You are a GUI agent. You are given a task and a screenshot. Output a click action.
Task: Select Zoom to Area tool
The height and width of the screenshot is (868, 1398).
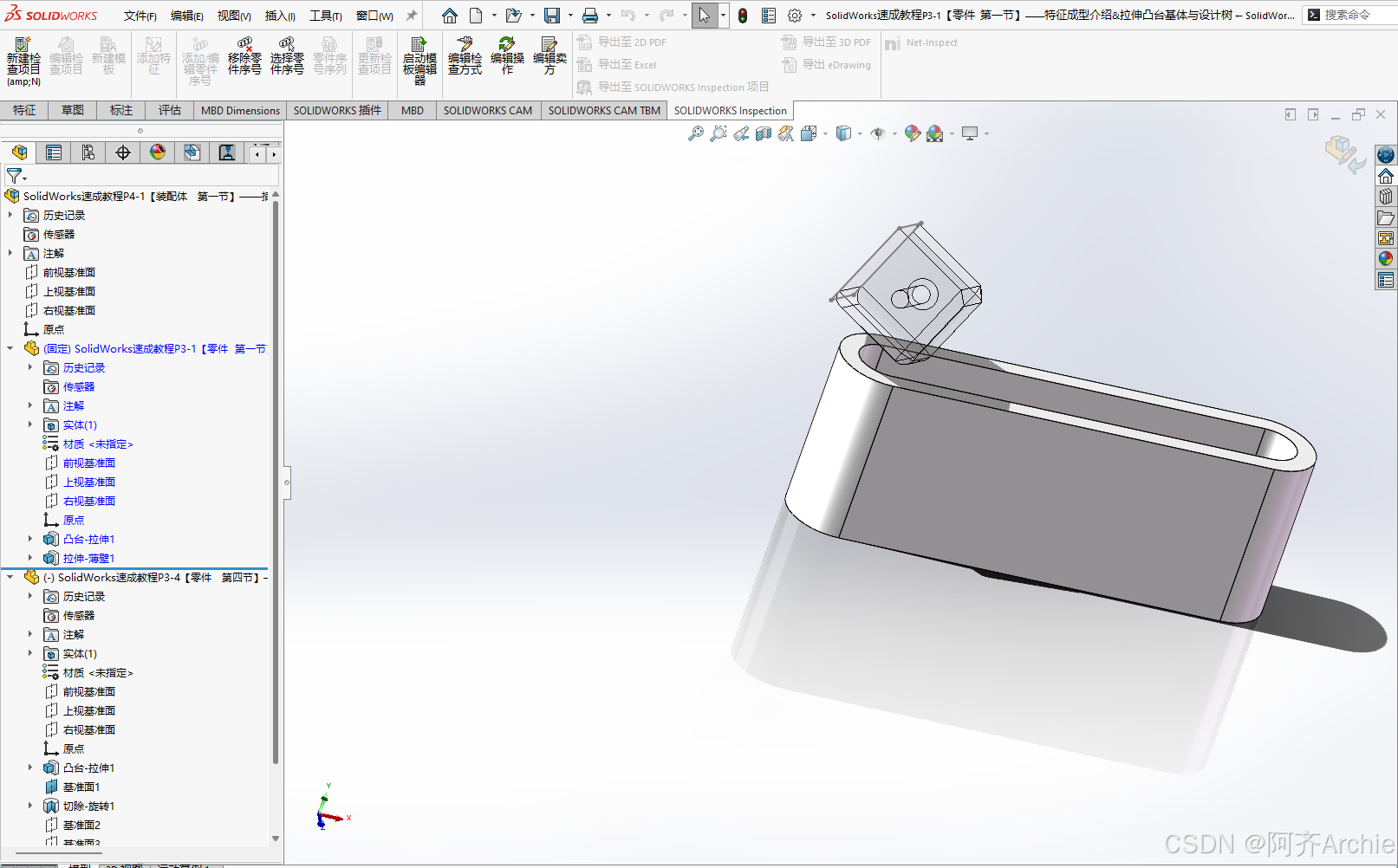[719, 133]
